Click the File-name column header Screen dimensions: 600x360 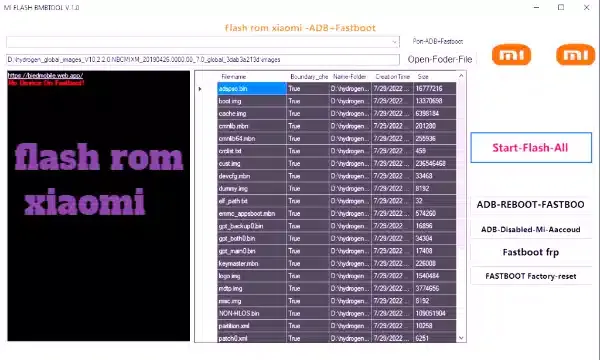[x=252, y=77]
